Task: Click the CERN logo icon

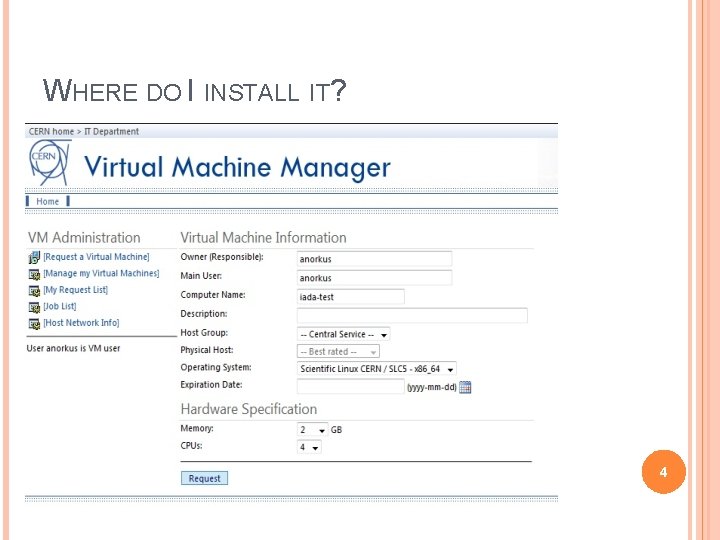Action: (x=50, y=163)
